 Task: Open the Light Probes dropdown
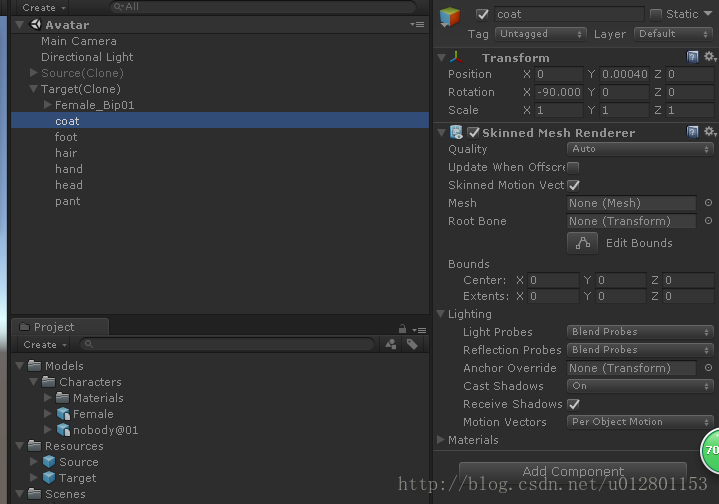click(x=640, y=332)
